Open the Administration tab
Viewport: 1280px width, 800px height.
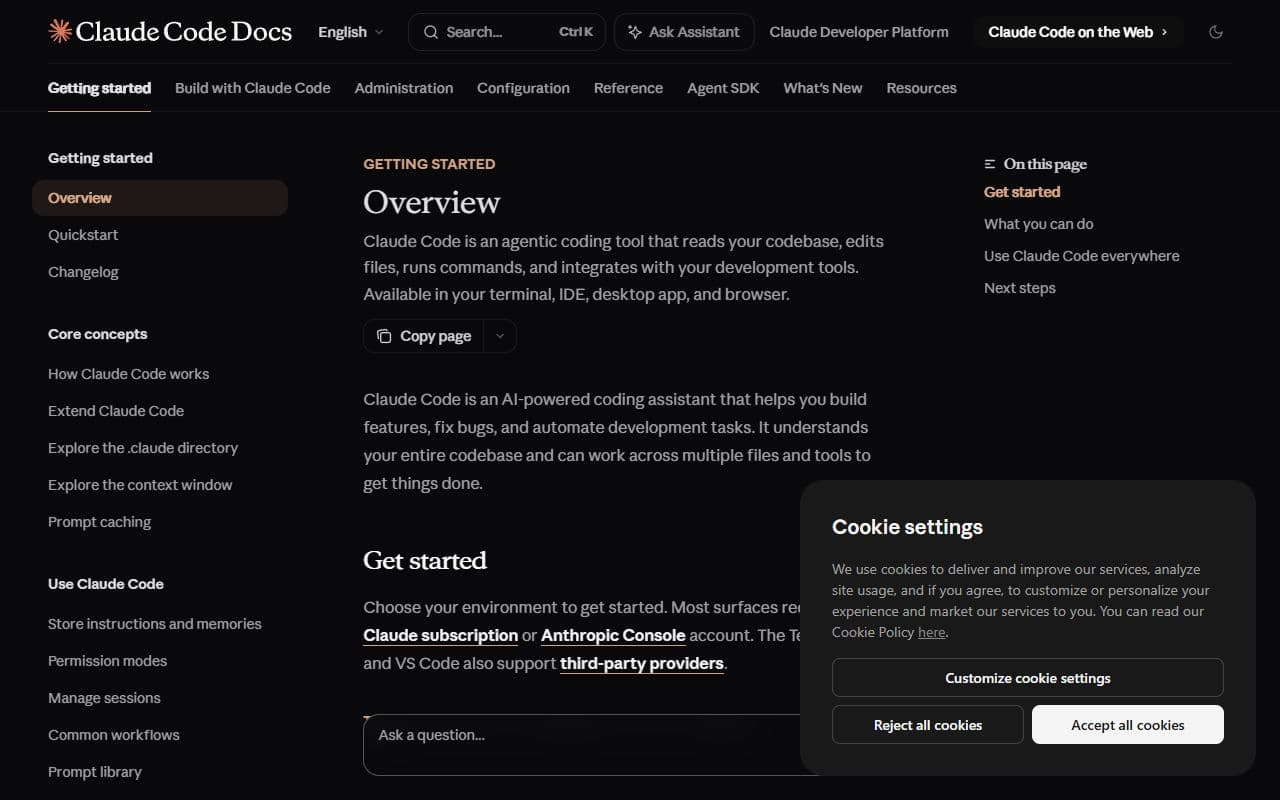[404, 88]
